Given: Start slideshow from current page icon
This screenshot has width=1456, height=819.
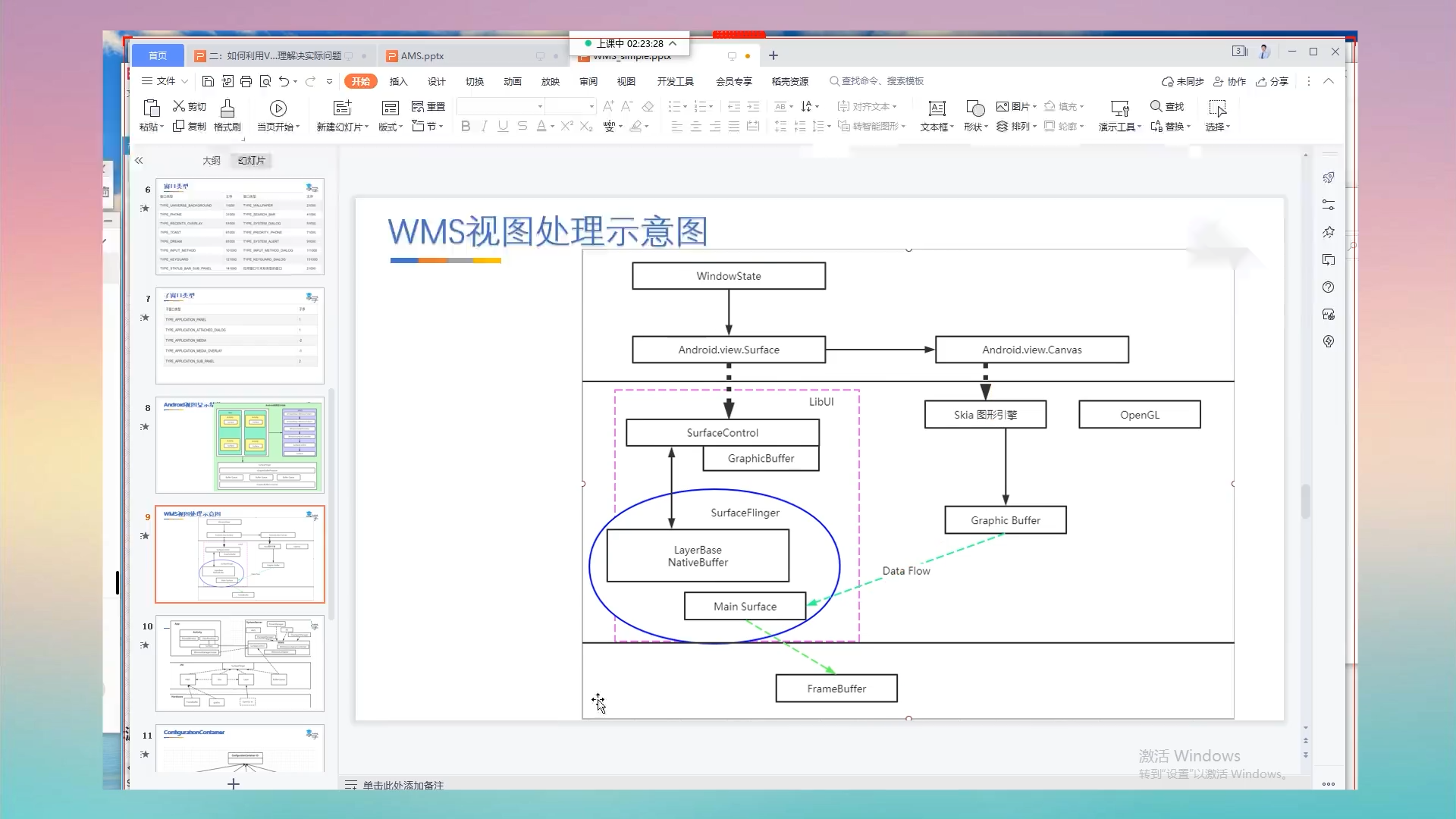Looking at the screenshot, I should point(278,108).
